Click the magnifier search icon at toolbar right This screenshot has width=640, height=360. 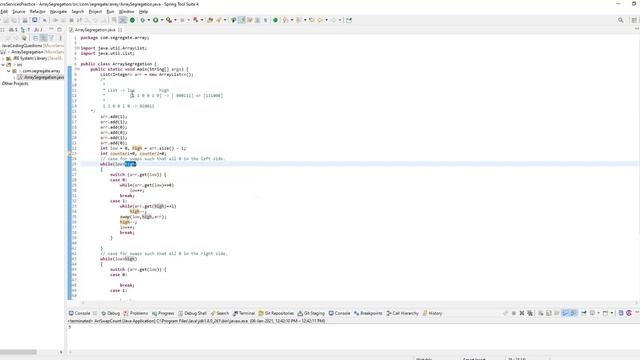620,20
